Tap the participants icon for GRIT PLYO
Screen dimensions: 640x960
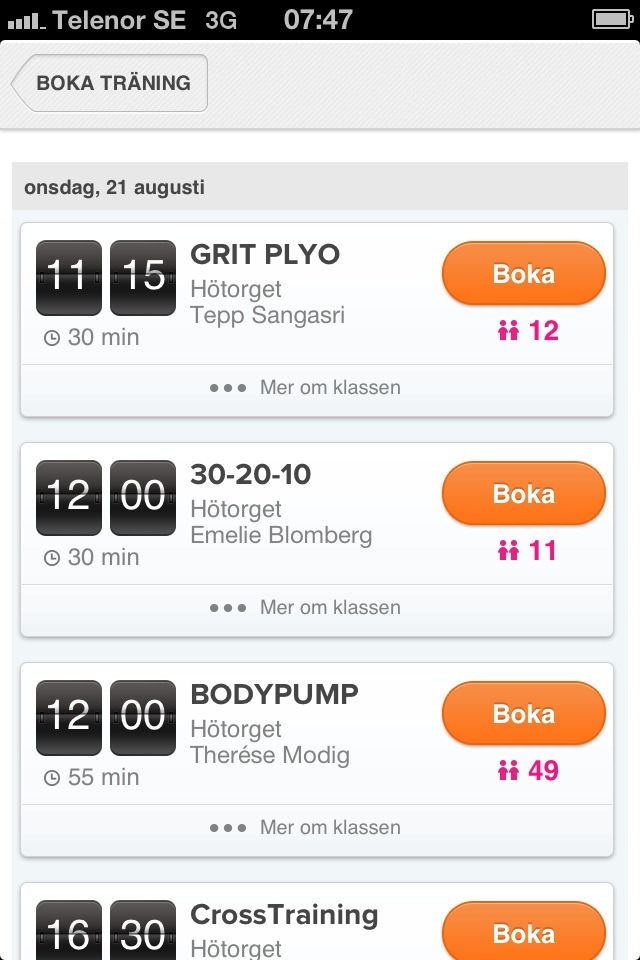(x=508, y=331)
